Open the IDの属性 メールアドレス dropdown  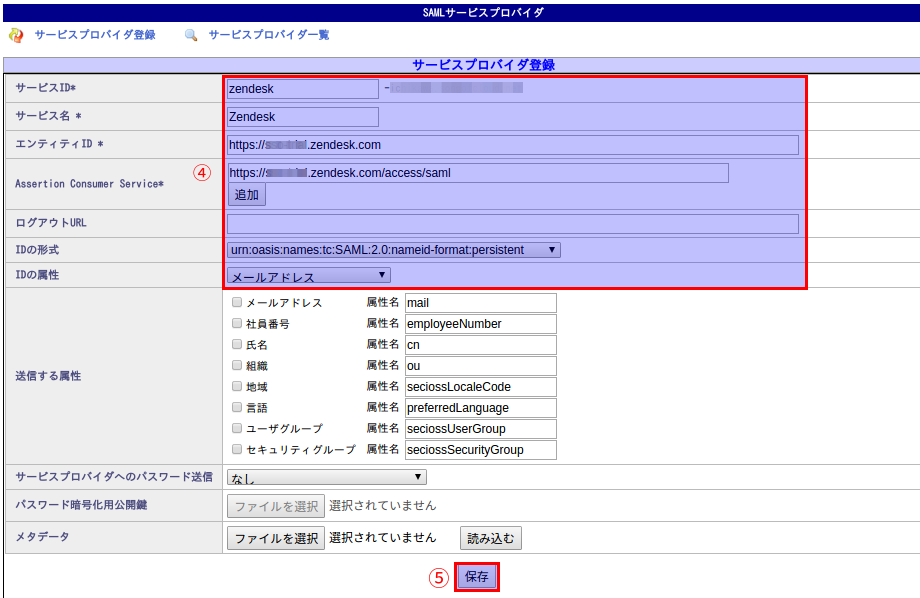309,275
